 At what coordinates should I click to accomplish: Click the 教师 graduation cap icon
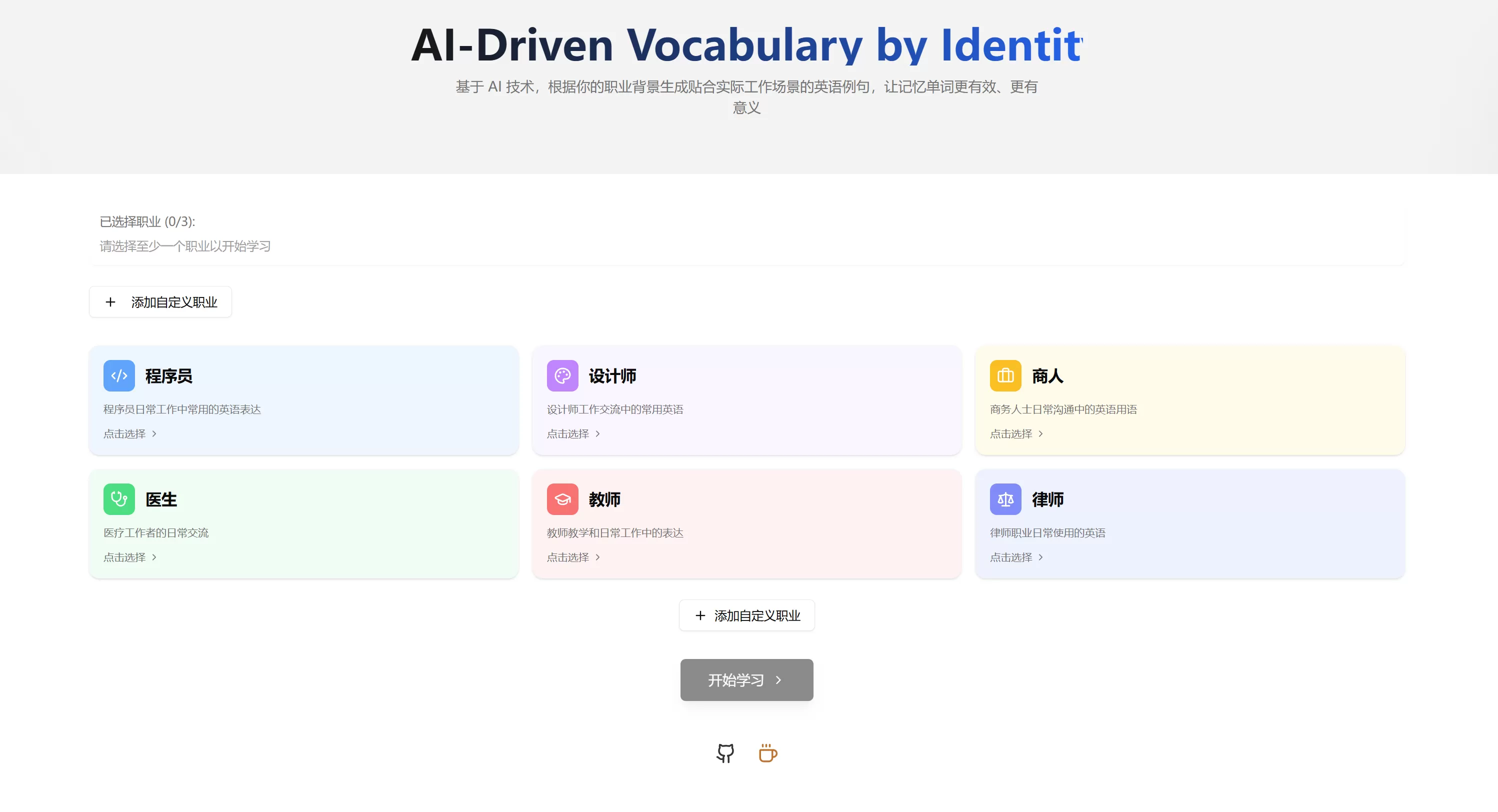pos(562,498)
